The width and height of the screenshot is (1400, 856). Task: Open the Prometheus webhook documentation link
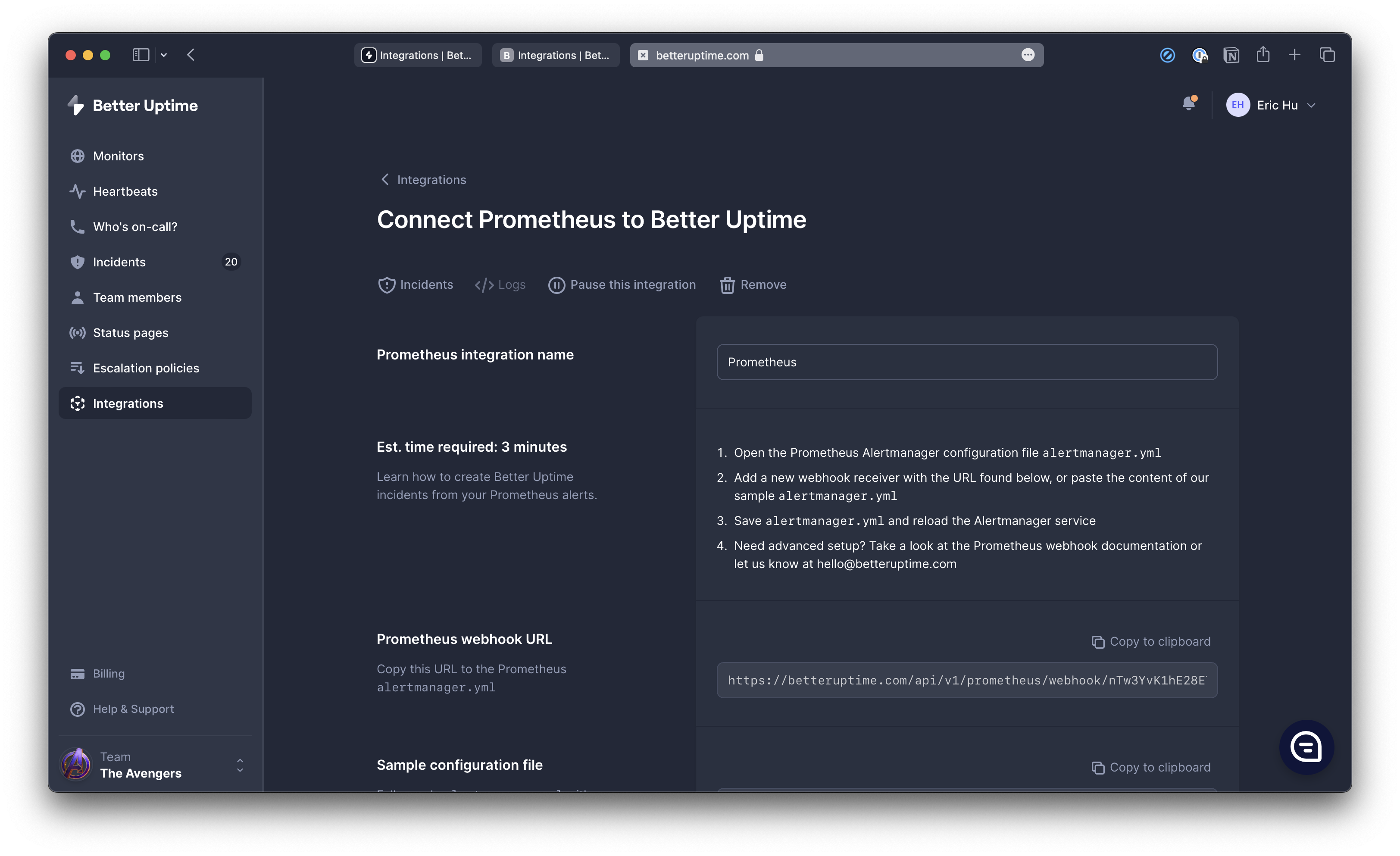tap(1080, 545)
